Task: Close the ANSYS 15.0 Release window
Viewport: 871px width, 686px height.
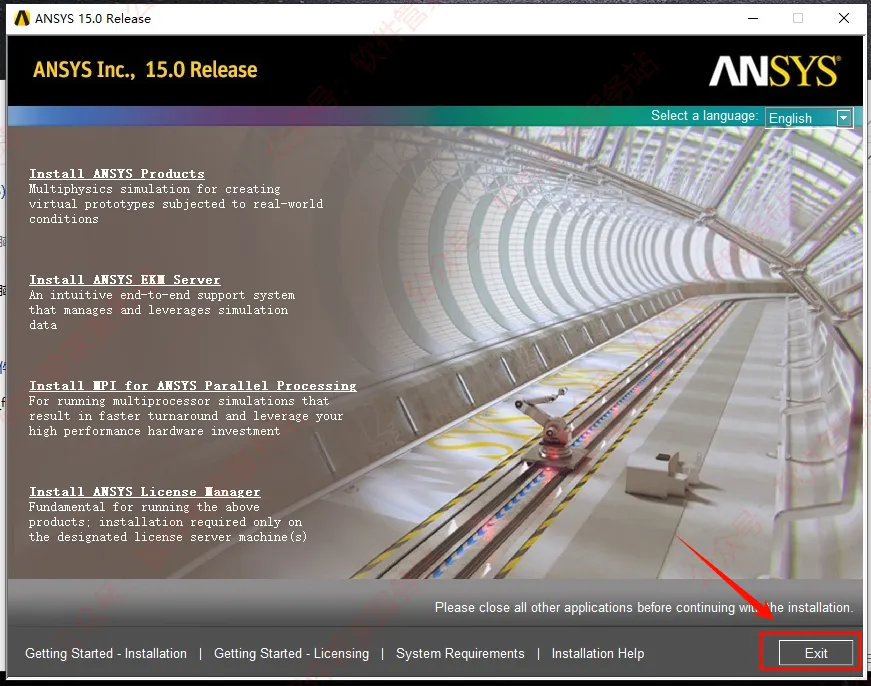Action: pyautogui.click(x=844, y=18)
